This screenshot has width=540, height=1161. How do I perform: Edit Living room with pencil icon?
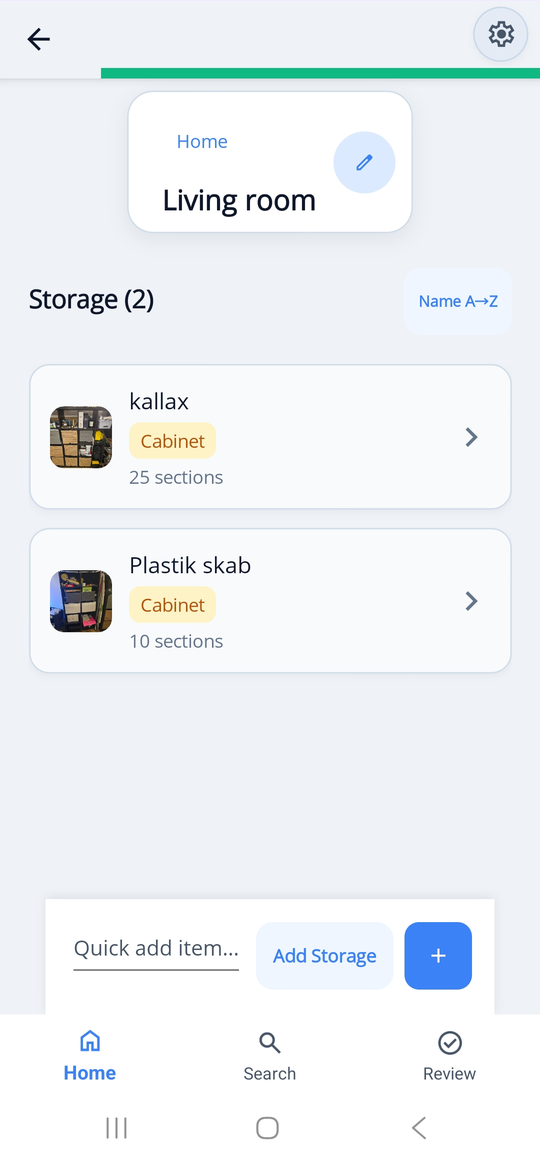click(x=364, y=162)
